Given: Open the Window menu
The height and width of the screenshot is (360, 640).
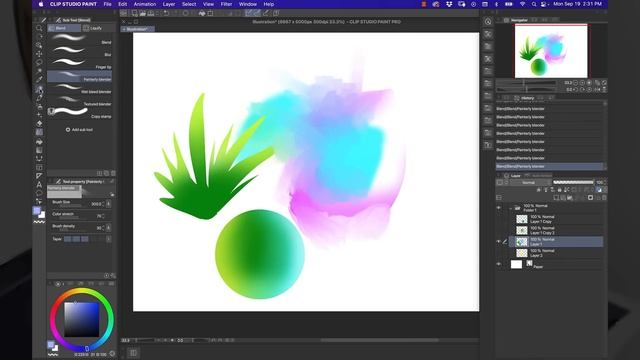Looking at the screenshot, I should click(x=248, y=4).
